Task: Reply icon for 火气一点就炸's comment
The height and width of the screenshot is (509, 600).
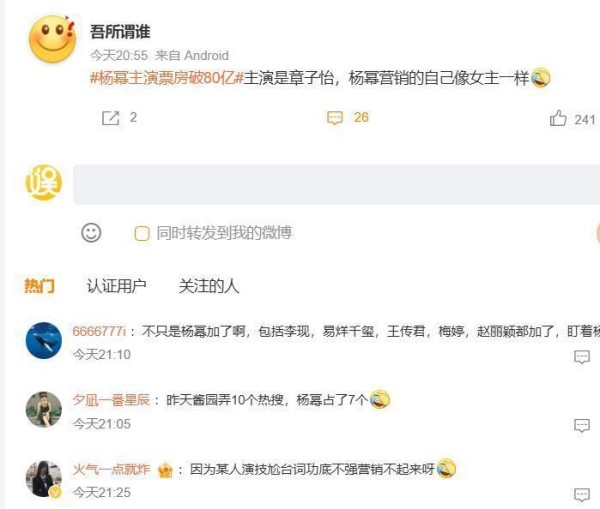Action: click(582, 494)
